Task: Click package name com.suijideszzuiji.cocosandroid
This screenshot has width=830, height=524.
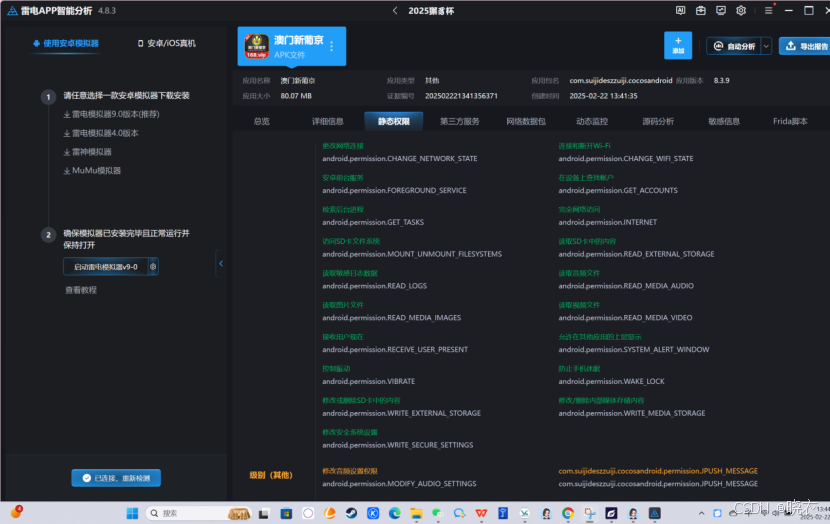Action: pyautogui.click(x=621, y=80)
